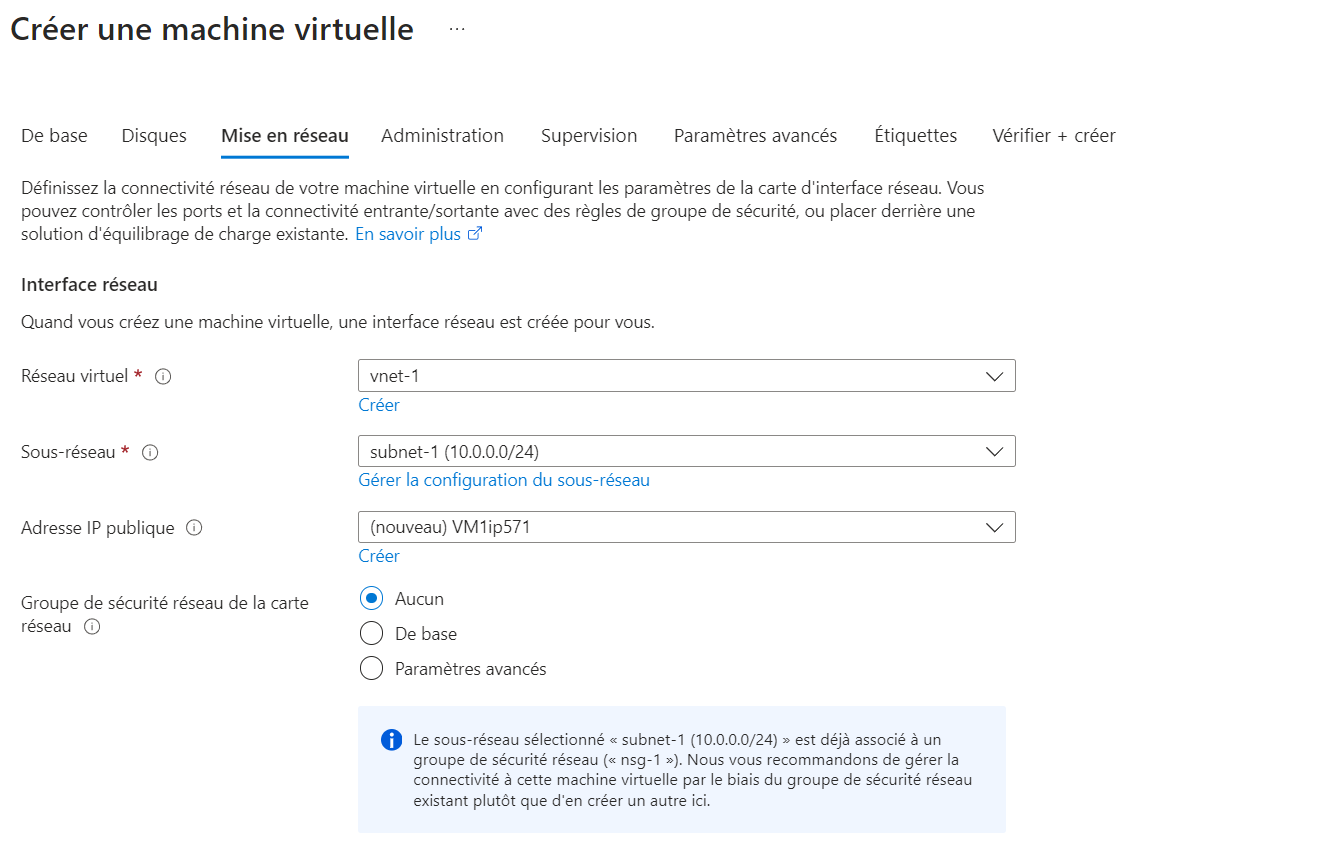Click info icon next to Réseau virtuel
The width and height of the screenshot is (1320, 856).
[x=163, y=377]
